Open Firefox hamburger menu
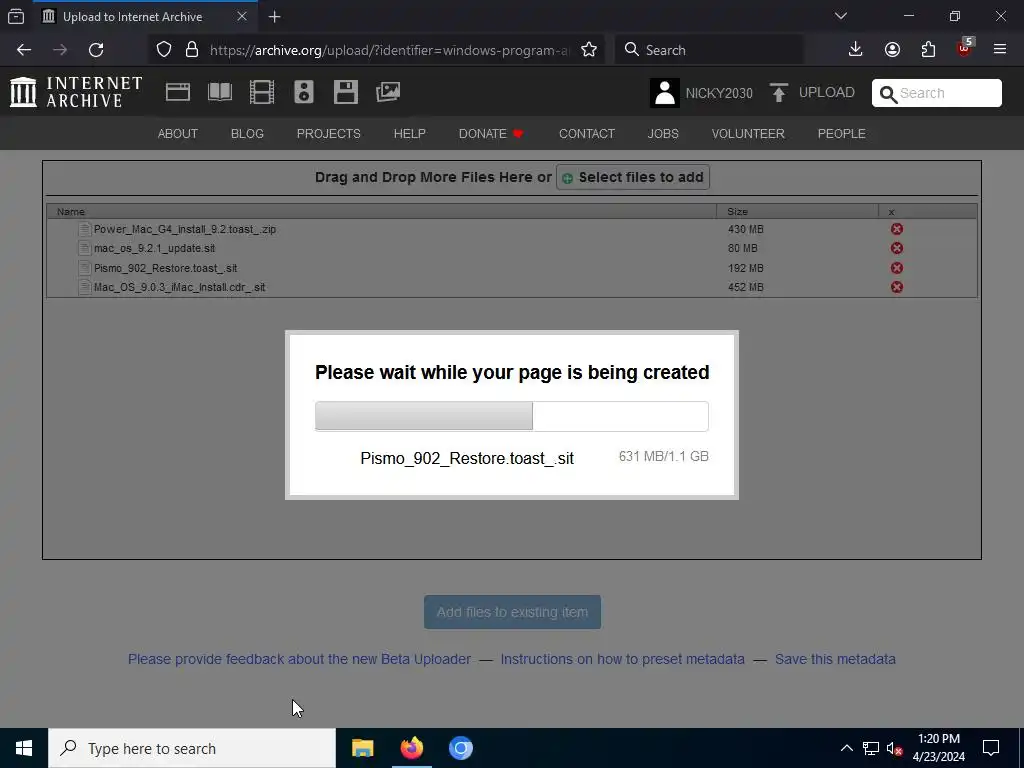This screenshot has width=1024, height=768. coord(1000,50)
